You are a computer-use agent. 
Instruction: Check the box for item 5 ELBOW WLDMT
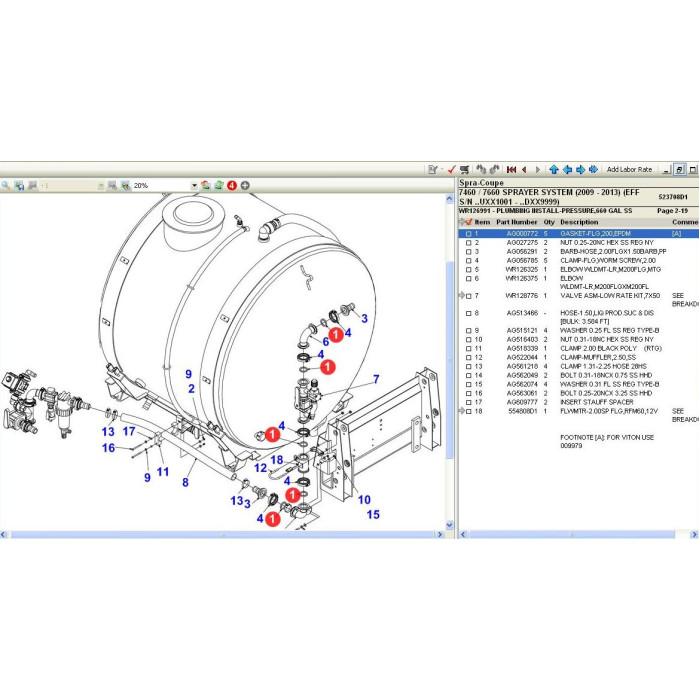[469, 270]
